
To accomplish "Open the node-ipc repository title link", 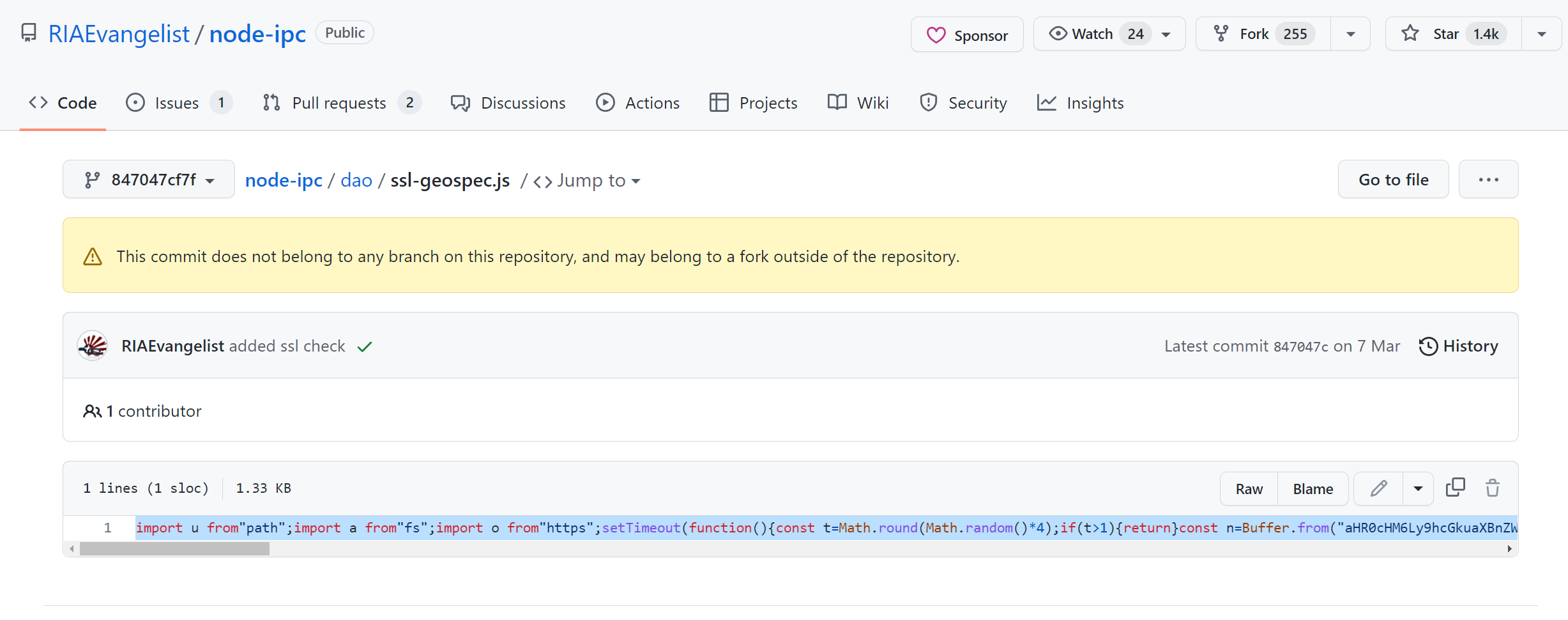I will [257, 34].
